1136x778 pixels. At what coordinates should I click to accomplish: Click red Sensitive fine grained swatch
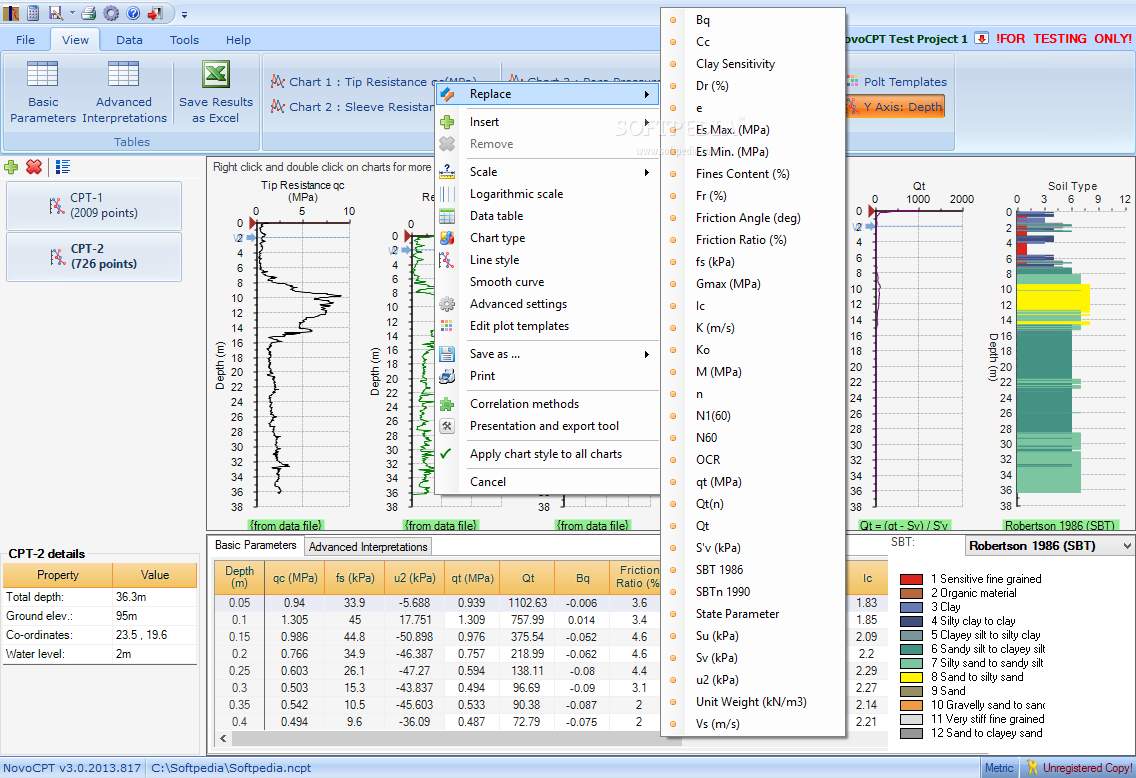coord(911,580)
